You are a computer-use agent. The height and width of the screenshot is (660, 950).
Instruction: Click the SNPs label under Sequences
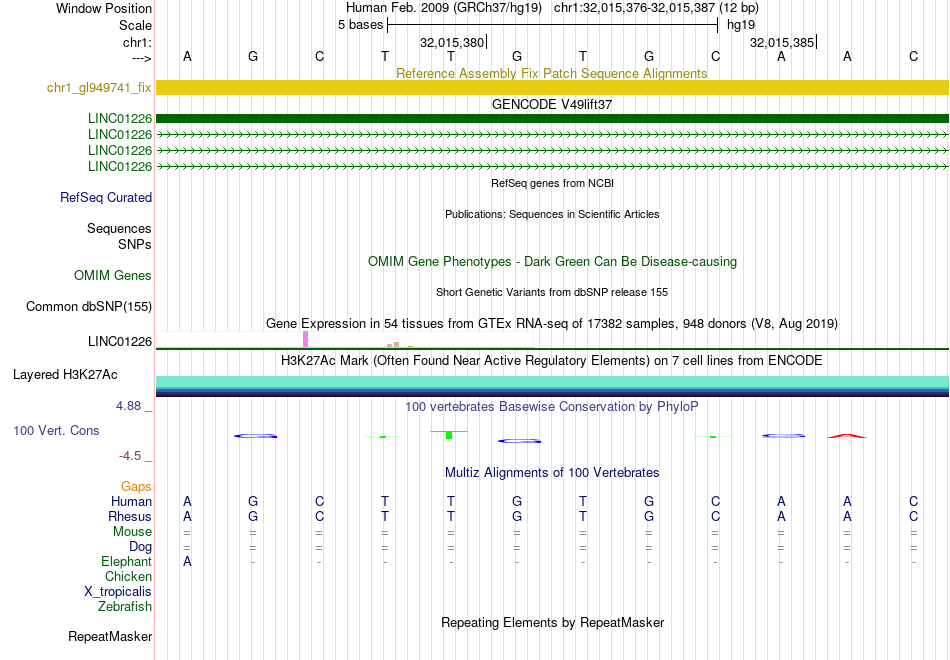click(135, 244)
